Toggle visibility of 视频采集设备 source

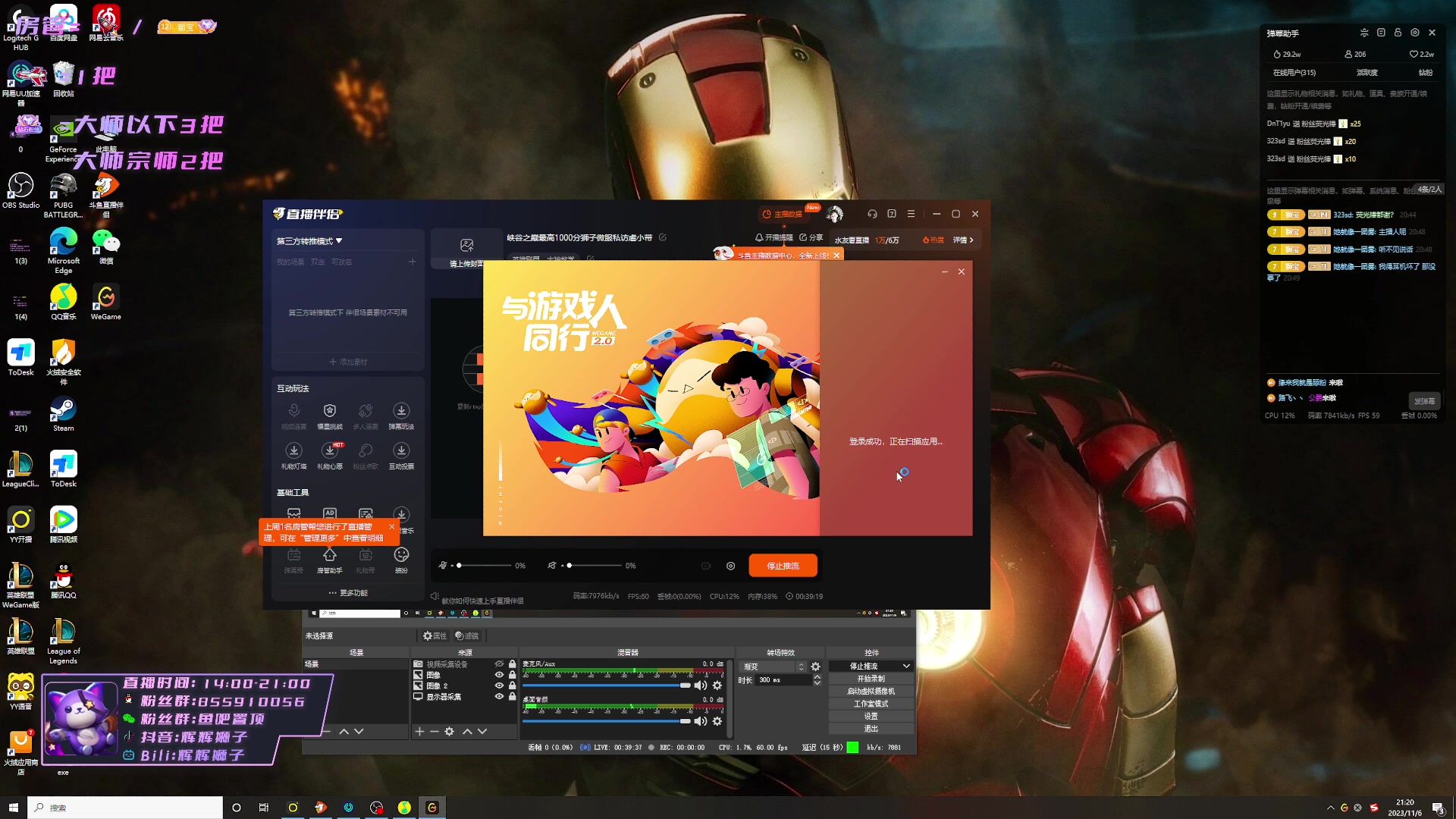tap(499, 664)
